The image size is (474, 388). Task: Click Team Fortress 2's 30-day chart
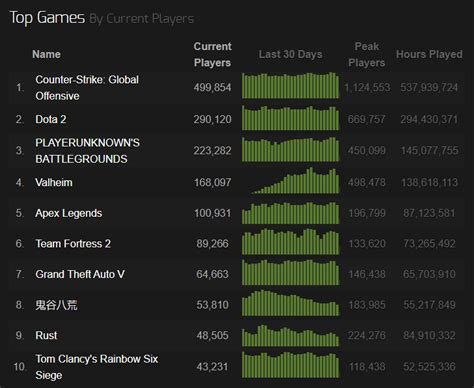coord(290,242)
